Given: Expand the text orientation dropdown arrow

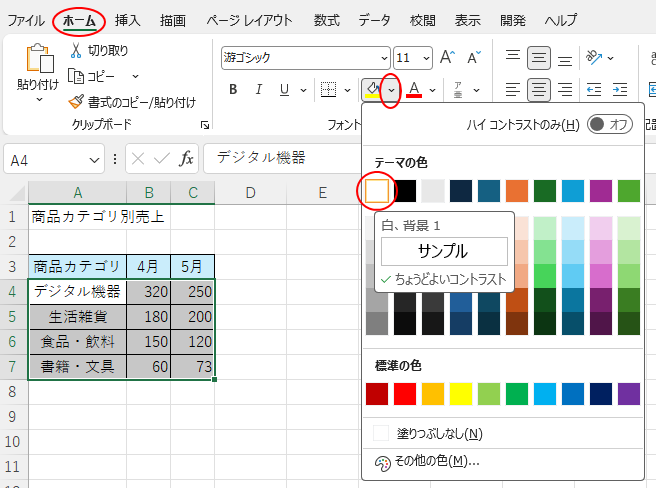Looking at the screenshot, I should click(611, 58).
